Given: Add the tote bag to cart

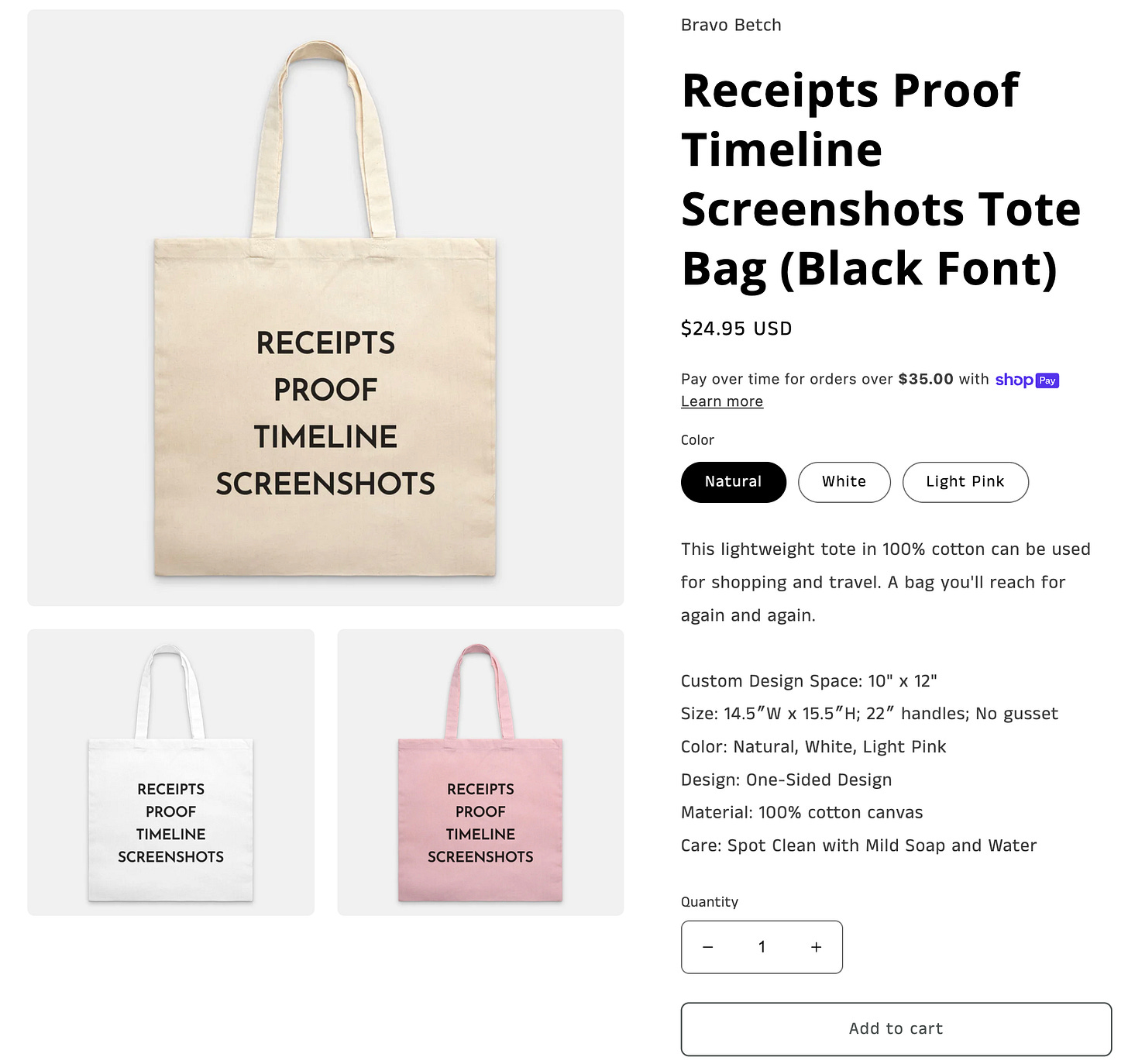Looking at the screenshot, I should 896,1029.
